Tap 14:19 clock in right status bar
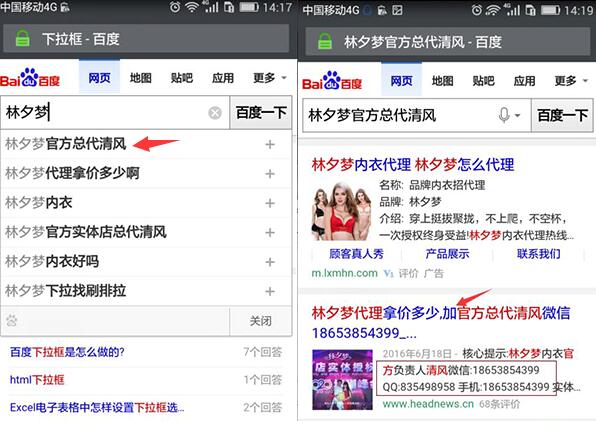Viewport: 596px width, 421px height. point(578,10)
